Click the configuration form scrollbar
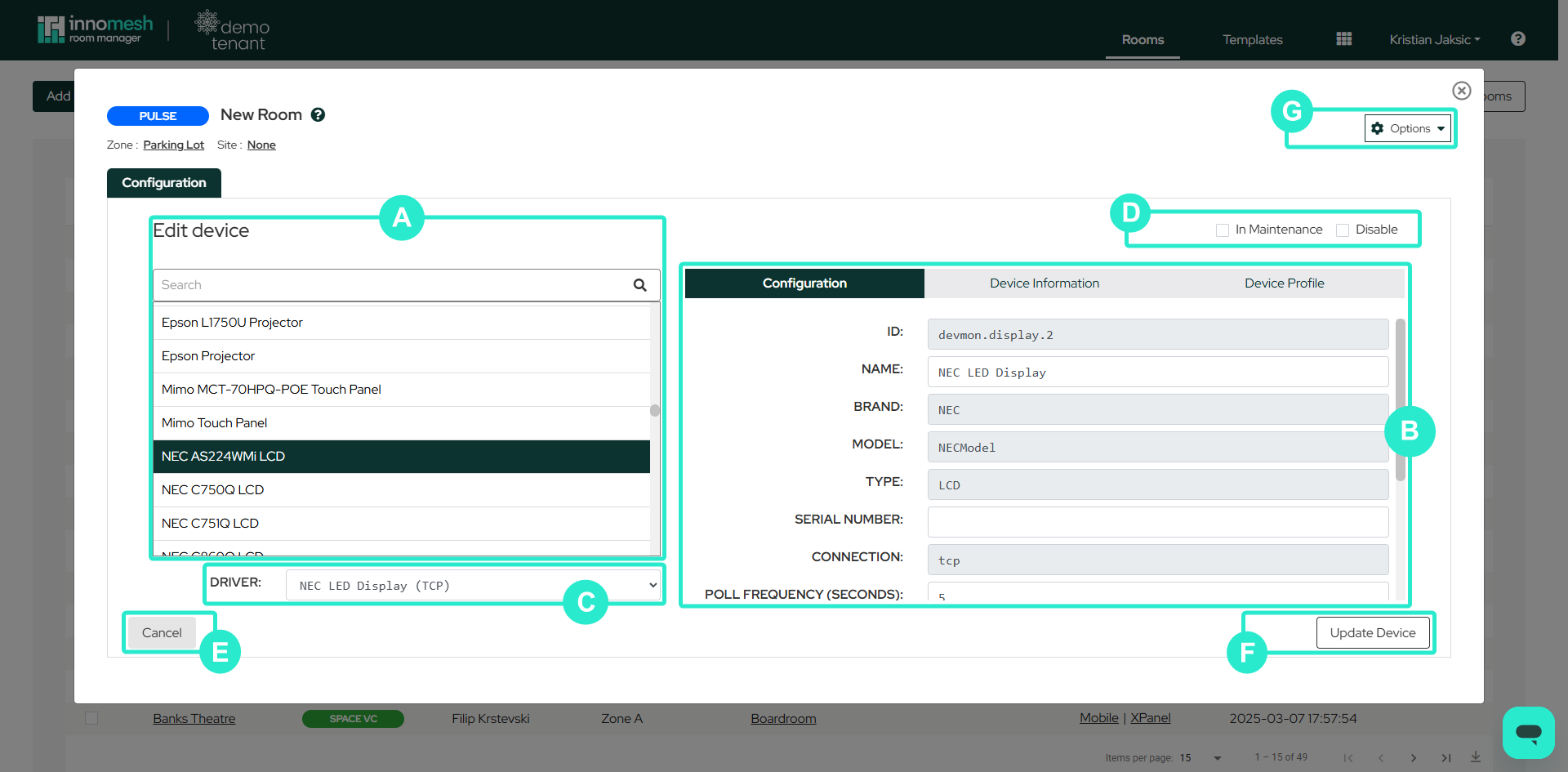 click(1401, 400)
